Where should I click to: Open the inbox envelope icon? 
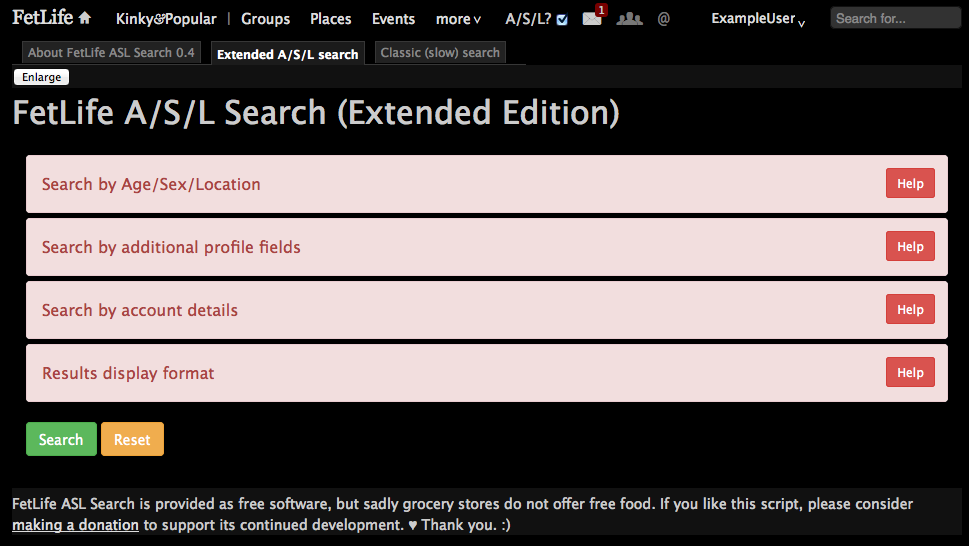pyautogui.click(x=591, y=19)
